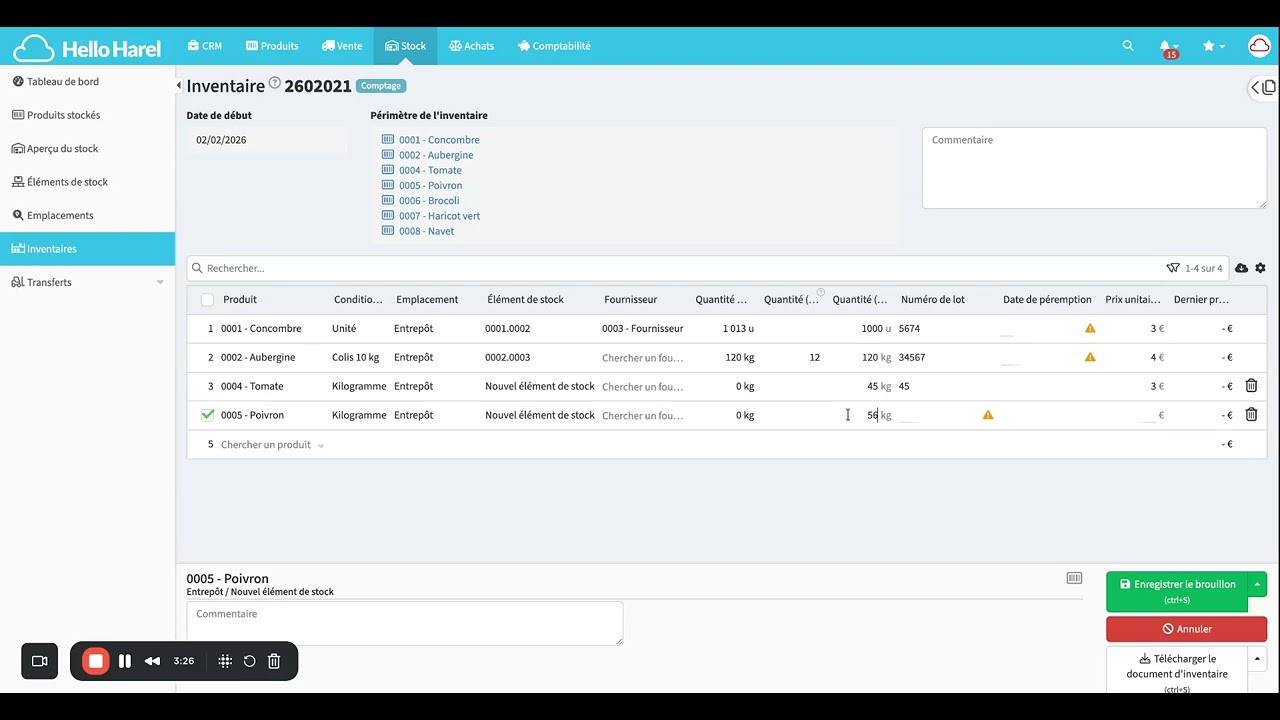Click the Date de début field
Screen dimensions: 1280x720
(267, 140)
